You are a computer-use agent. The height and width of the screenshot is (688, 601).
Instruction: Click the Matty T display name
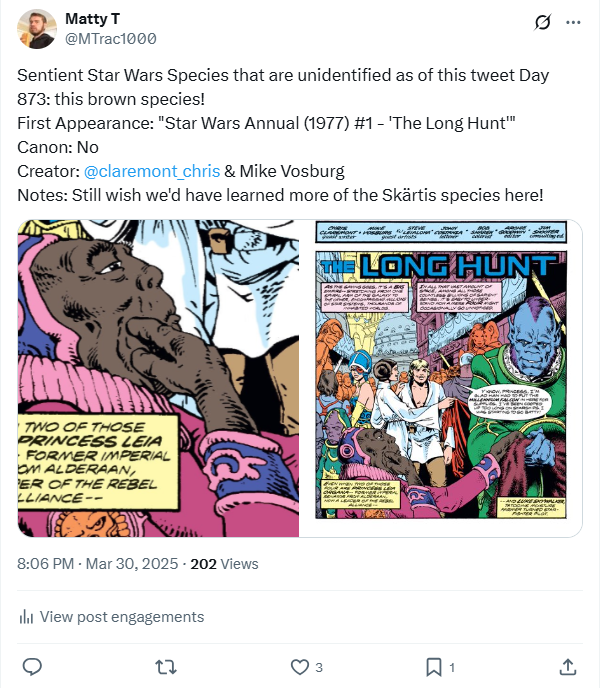click(x=93, y=19)
